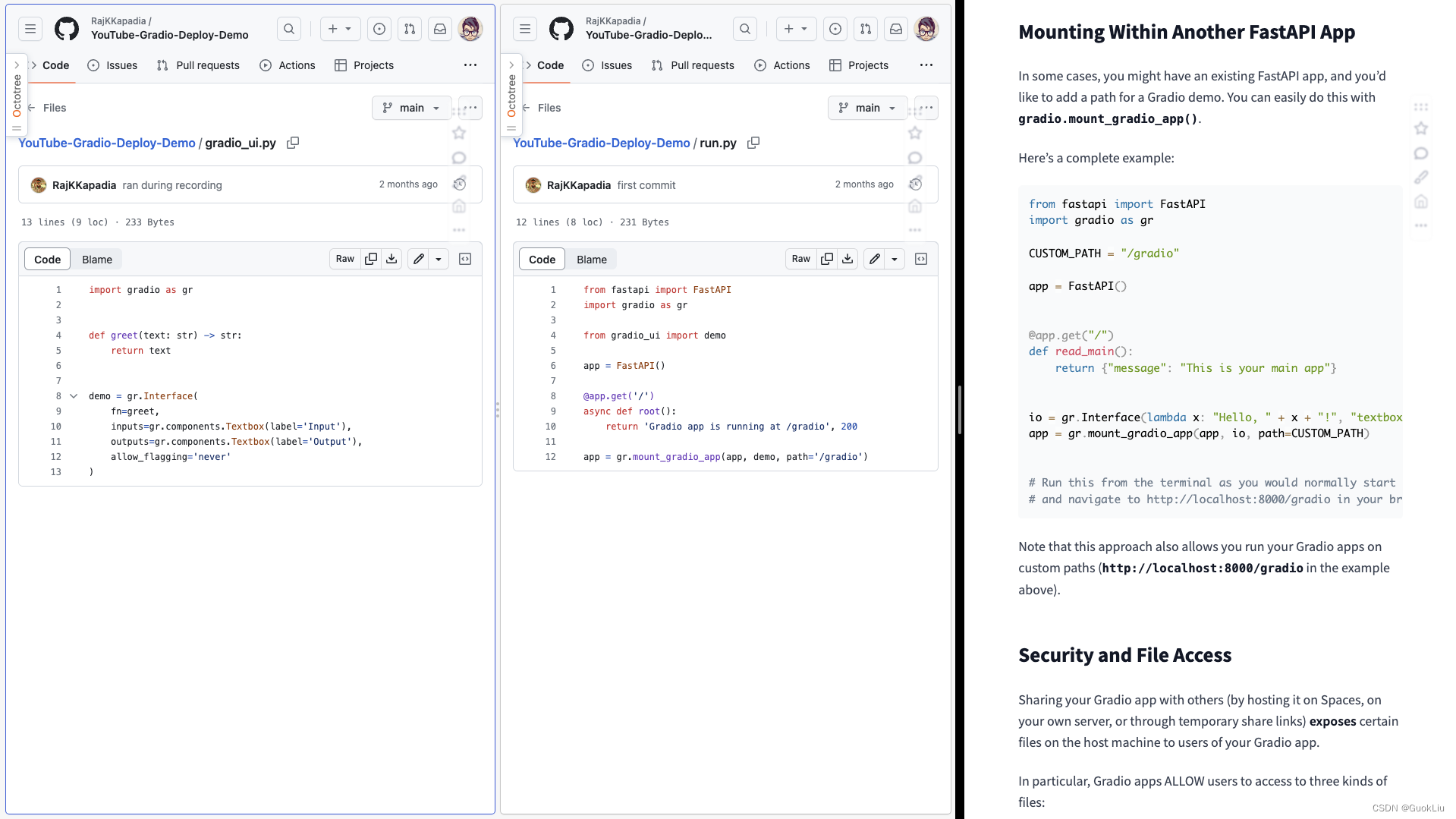This screenshot has height=819, width=1456.
Task: View commit history for gradio_ui.py
Action: coord(460,184)
